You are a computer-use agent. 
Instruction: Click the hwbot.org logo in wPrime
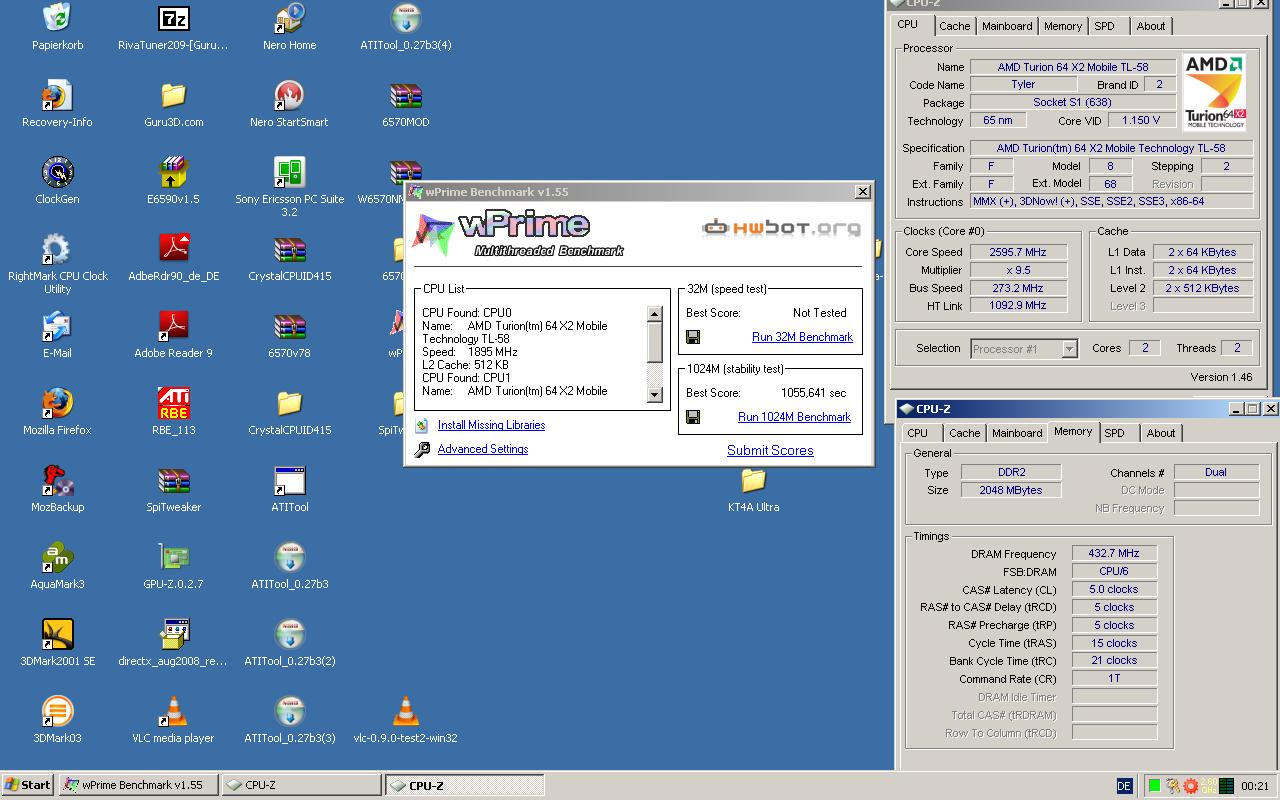(x=781, y=227)
